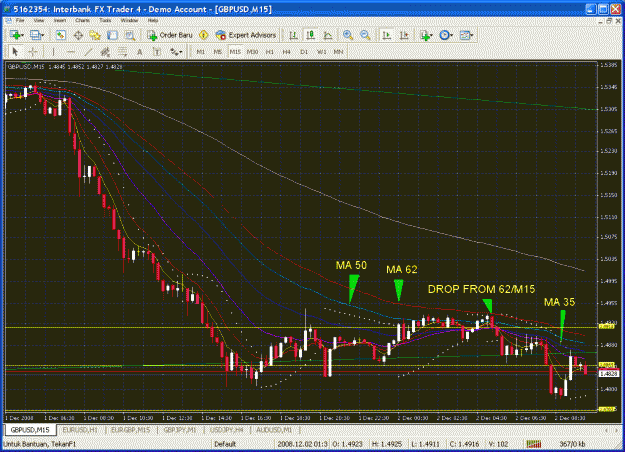Open the Arrows objects dropdown arrow
Viewport: 625px width, 452px height.
coord(181,52)
